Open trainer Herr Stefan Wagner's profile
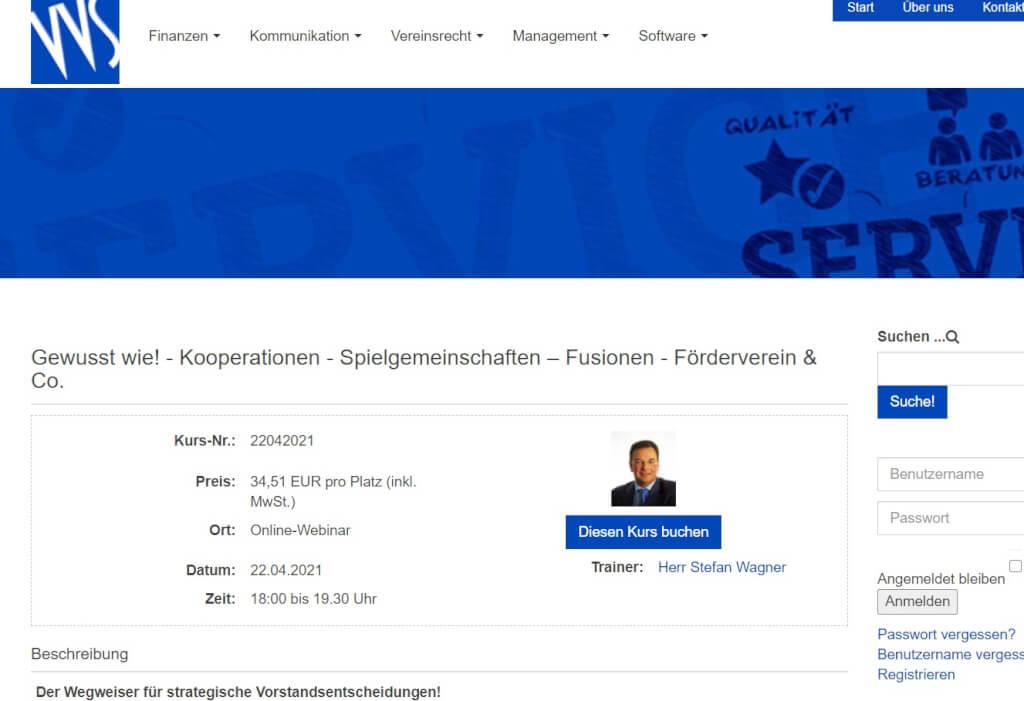Viewport: 1024px width, 701px height. [x=722, y=567]
